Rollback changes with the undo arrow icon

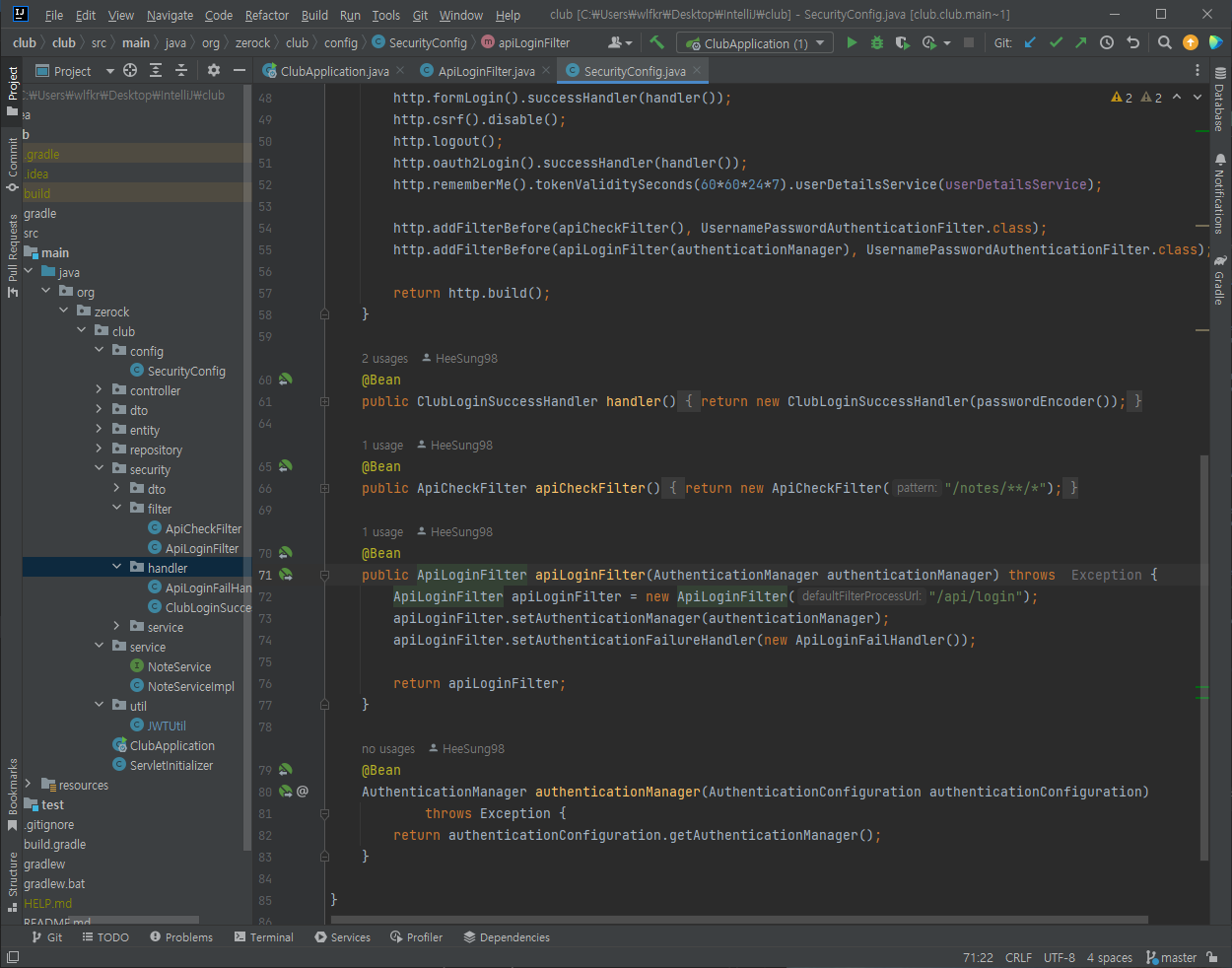coord(1132,42)
